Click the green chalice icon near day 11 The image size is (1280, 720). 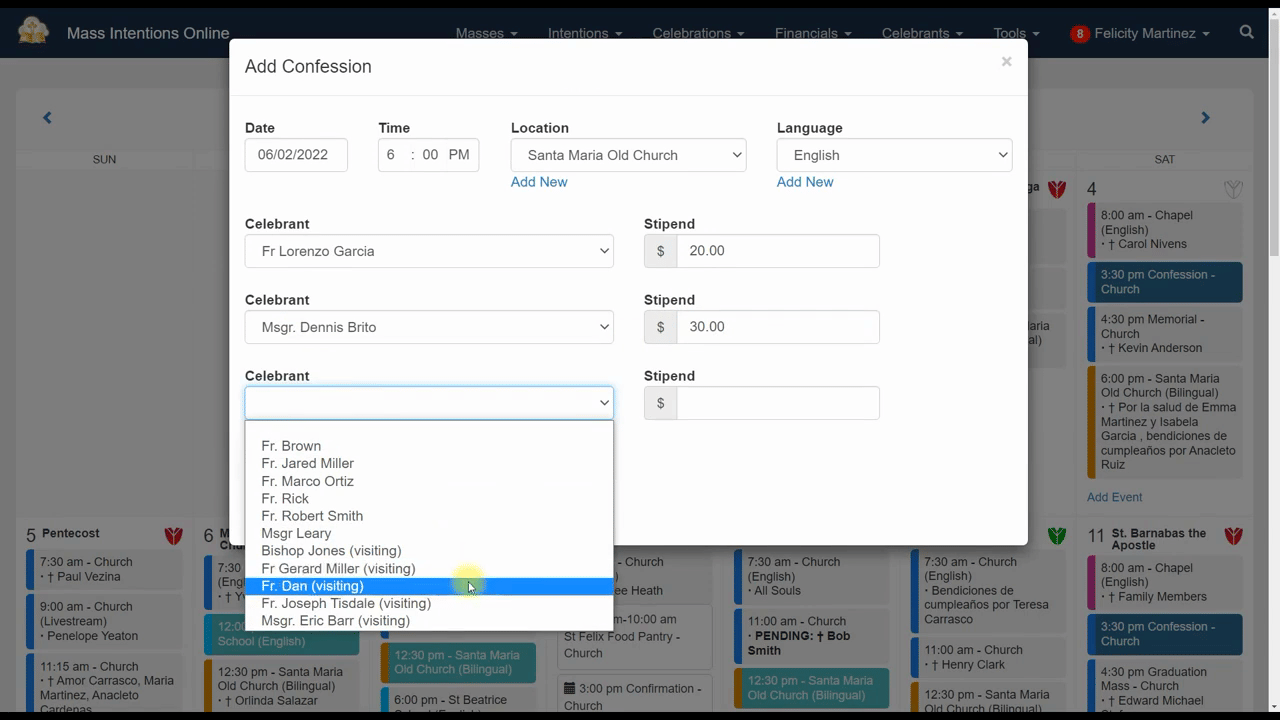1057,536
